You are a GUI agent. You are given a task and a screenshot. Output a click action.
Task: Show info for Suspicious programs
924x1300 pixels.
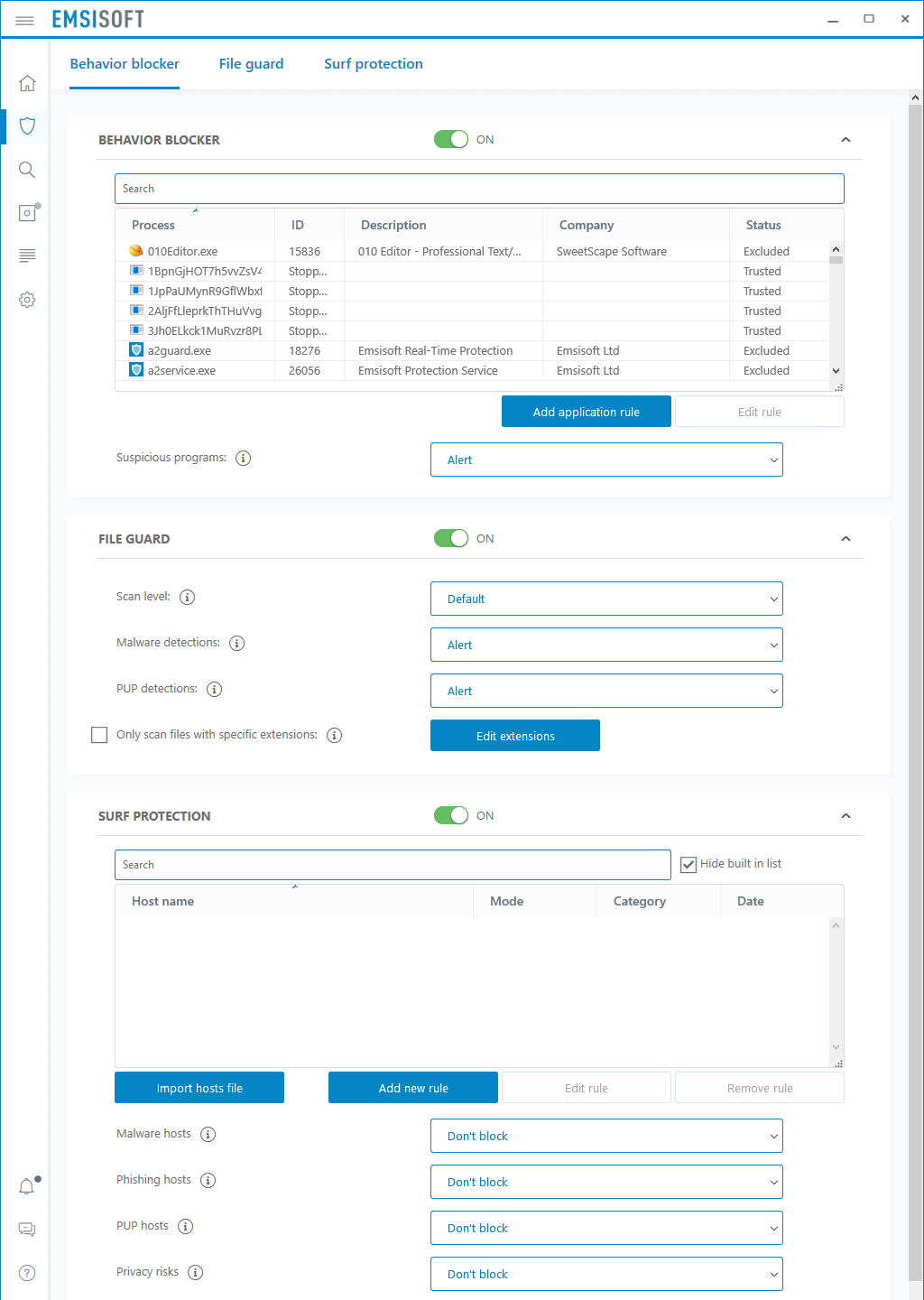243,459
